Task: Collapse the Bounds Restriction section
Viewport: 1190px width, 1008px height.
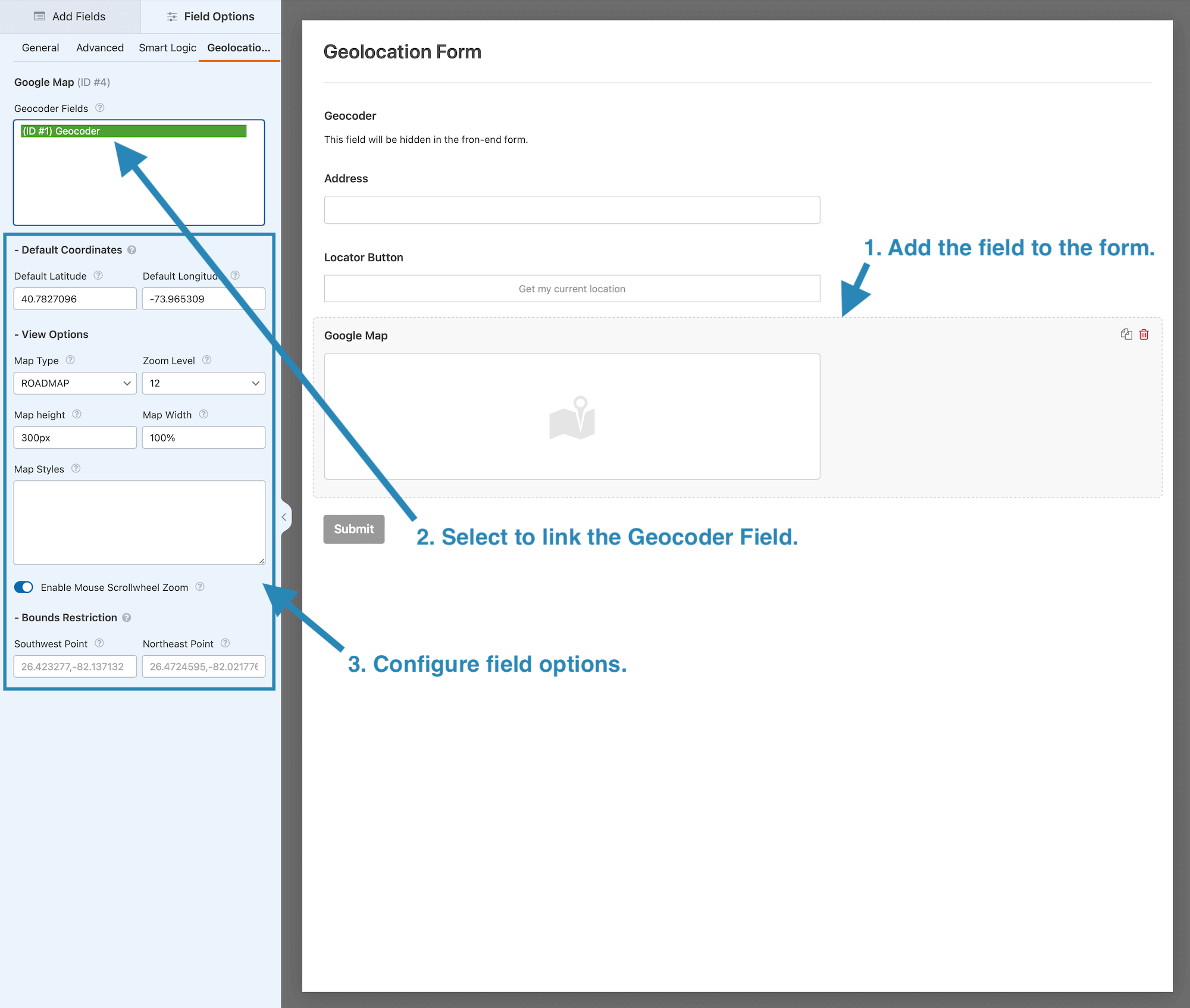Action: 65,618
